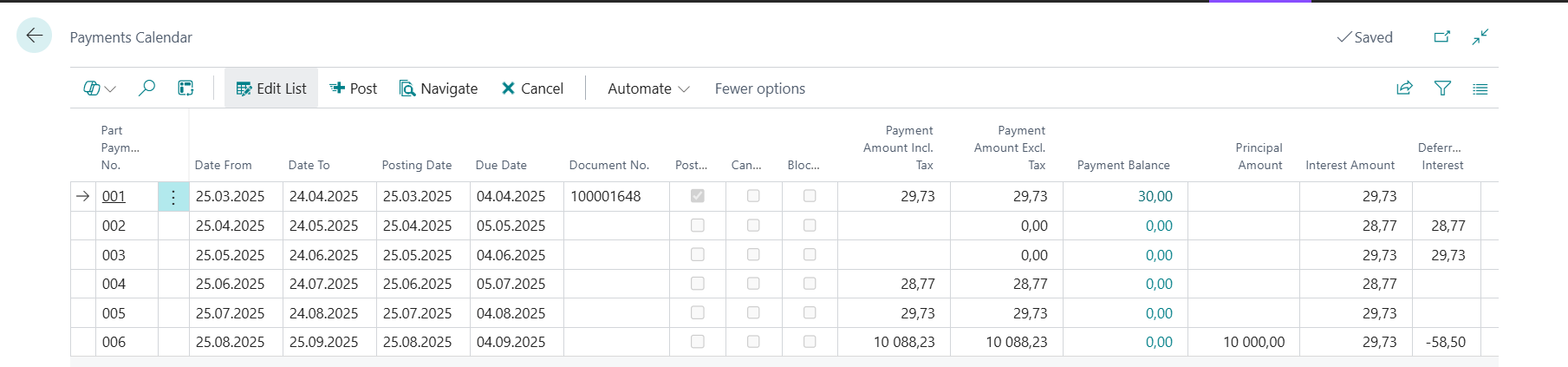This screenshot has width=1568, height=367.
Task: Open row 001 three-dot context menu
Action: click(173, 197)
